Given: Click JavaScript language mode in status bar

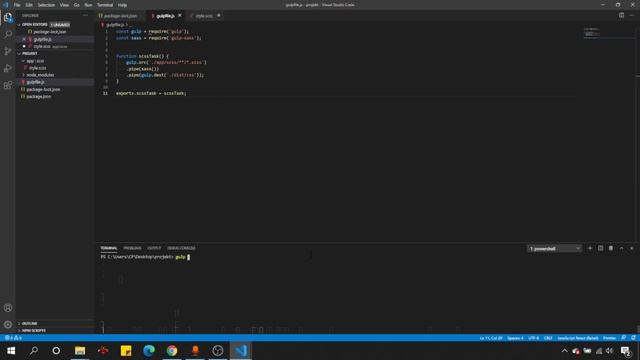Looking at the screenshot, I should [x=578, y=338].
